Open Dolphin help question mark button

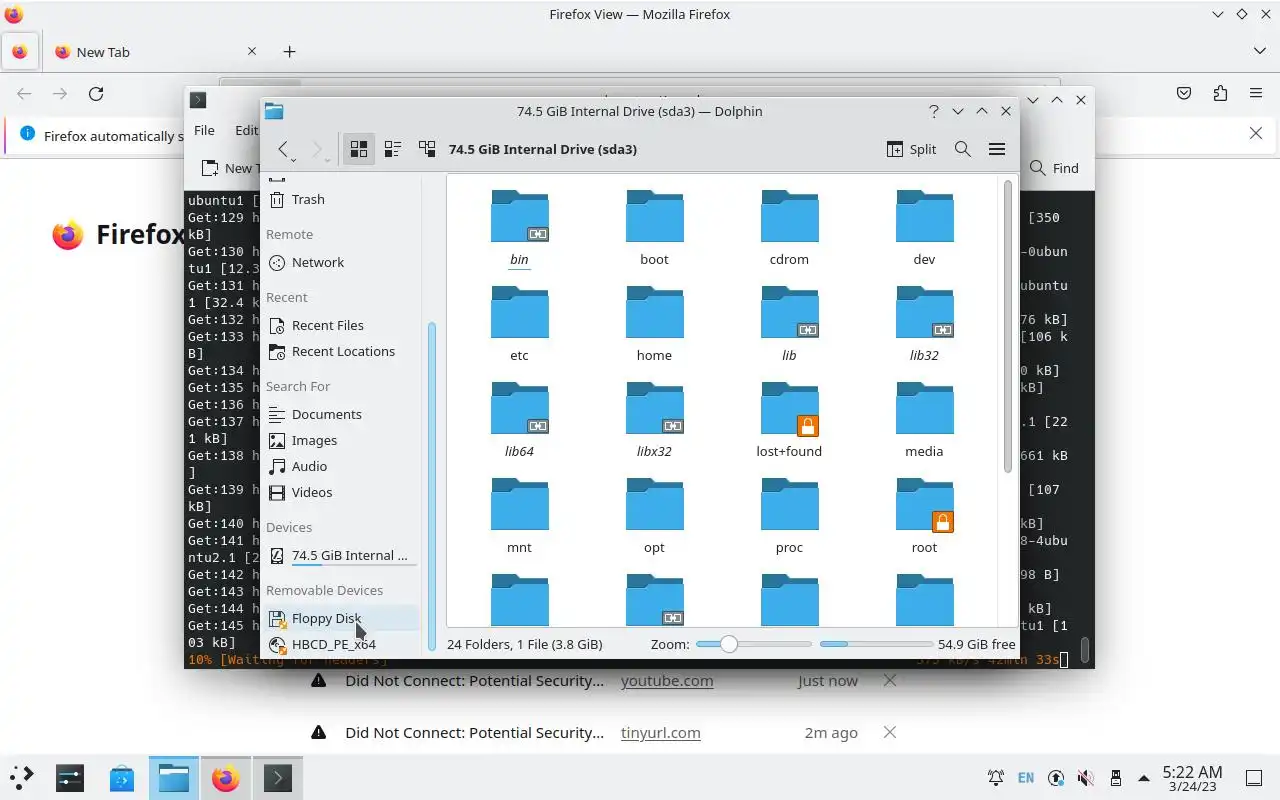click(x=934, y=111)
